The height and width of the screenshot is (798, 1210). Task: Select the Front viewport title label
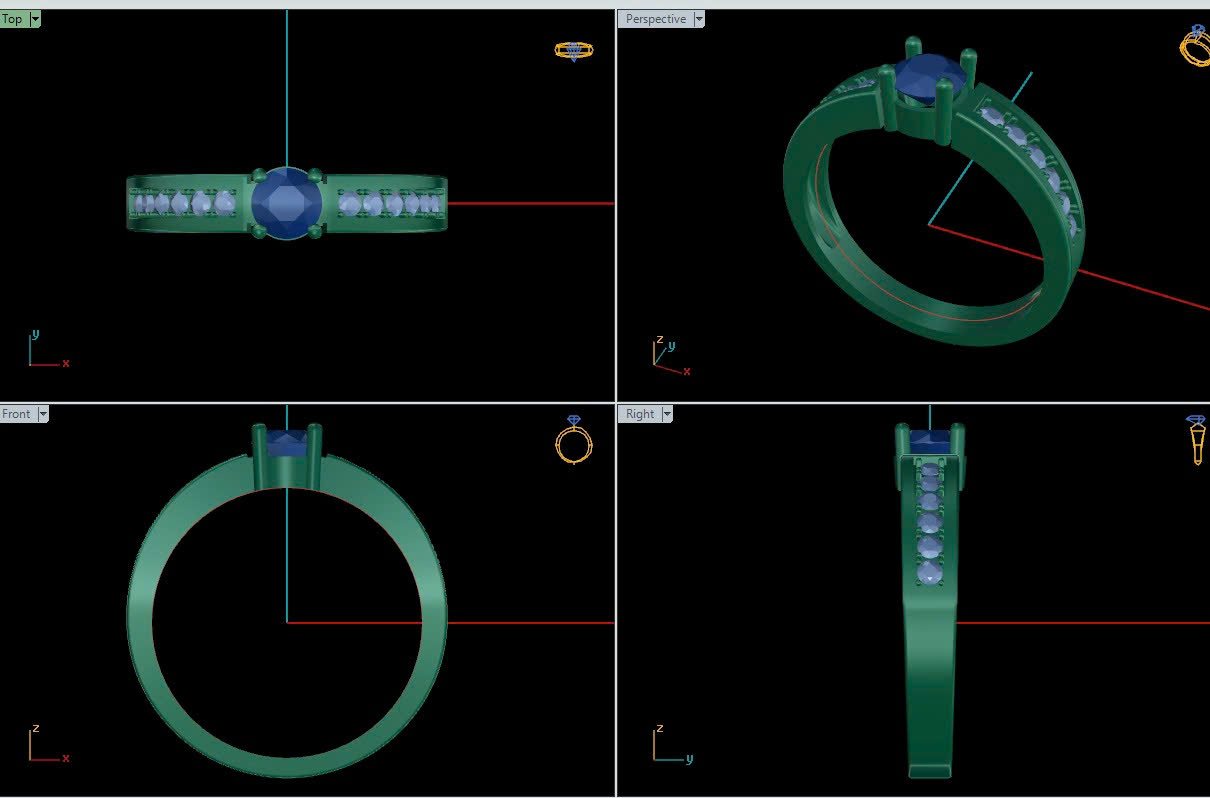tap(17, 414)
